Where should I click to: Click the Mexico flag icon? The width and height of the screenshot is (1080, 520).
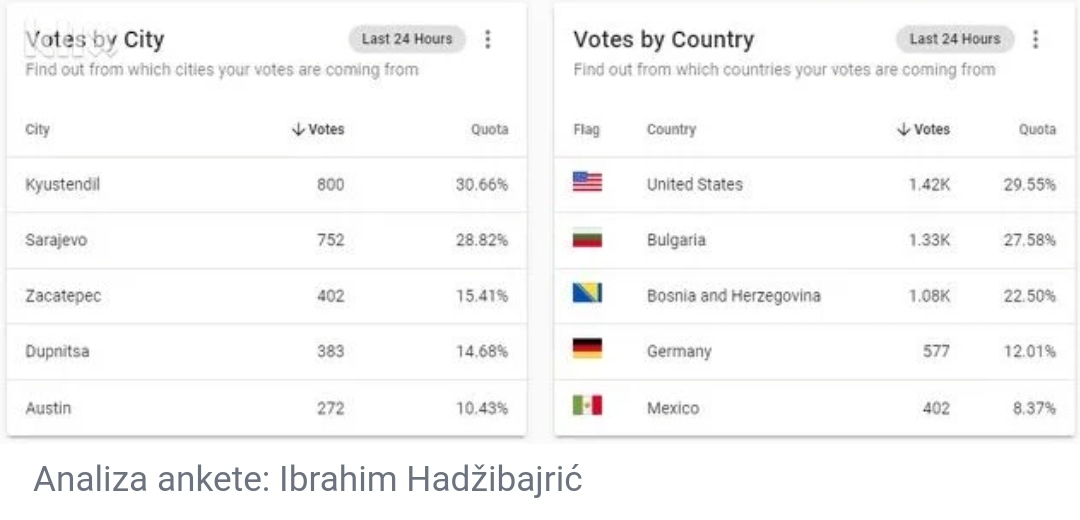pyautogui.click(x=588, y=405)
